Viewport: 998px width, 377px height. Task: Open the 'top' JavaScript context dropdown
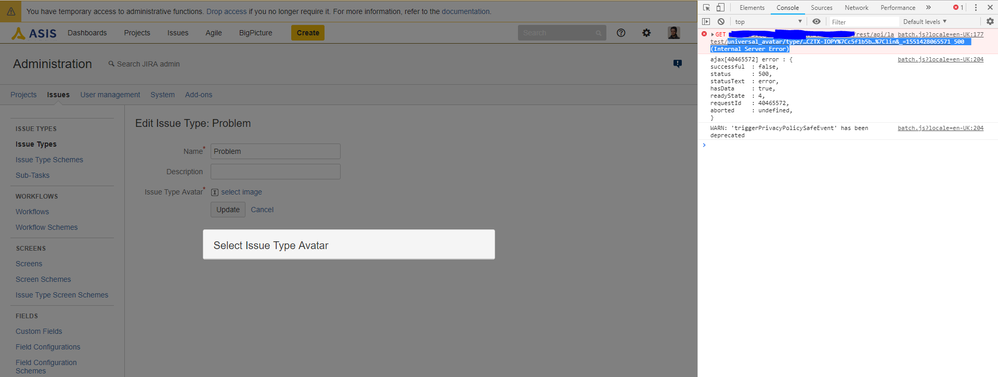coord(768,22)
